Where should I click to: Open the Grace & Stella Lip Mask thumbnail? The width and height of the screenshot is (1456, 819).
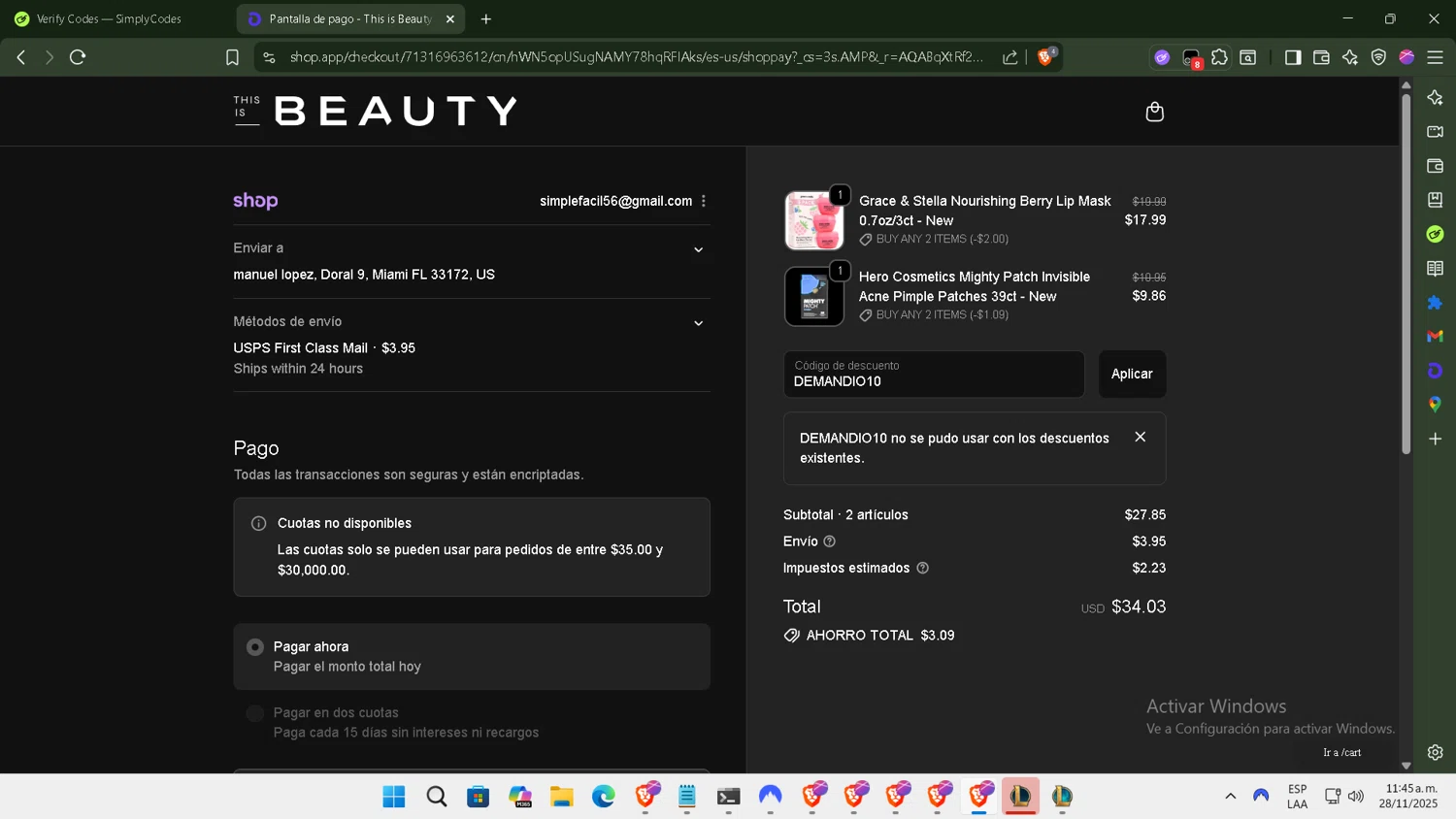click(814, 220)
